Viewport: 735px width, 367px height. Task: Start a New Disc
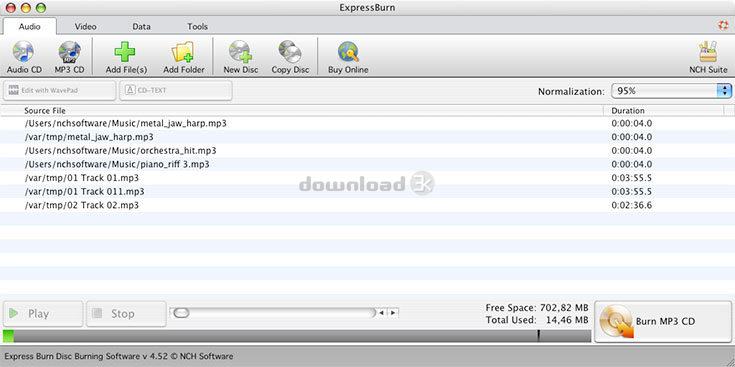(241, 52)
